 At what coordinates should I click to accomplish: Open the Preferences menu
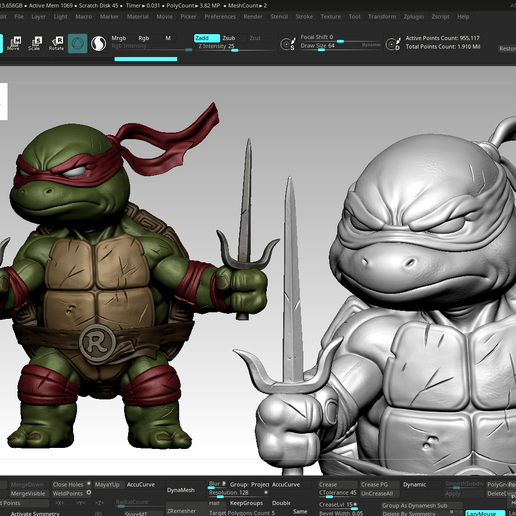[x=220, y=16]
